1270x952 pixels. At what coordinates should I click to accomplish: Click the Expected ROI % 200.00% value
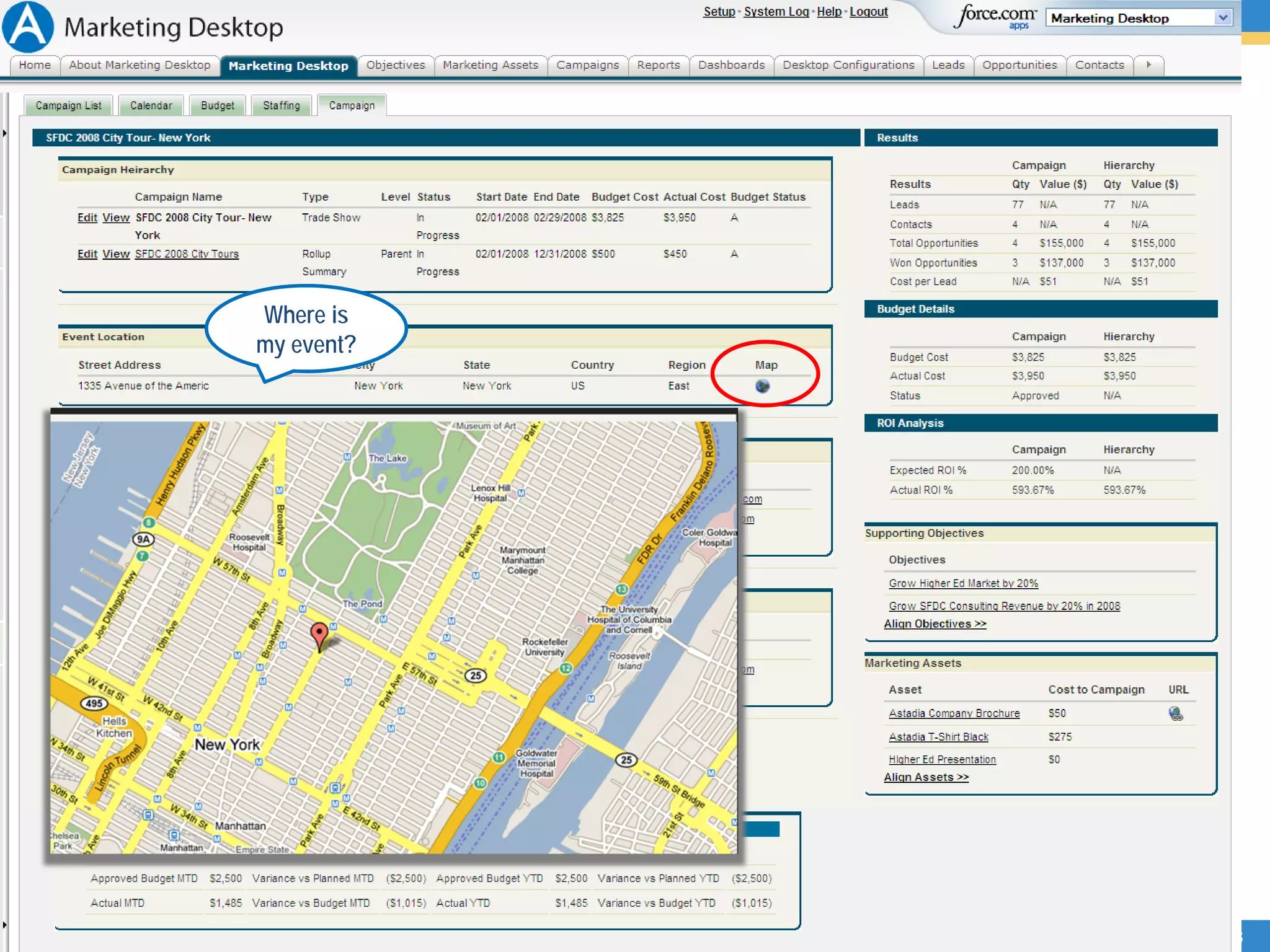click(1032, 470)
